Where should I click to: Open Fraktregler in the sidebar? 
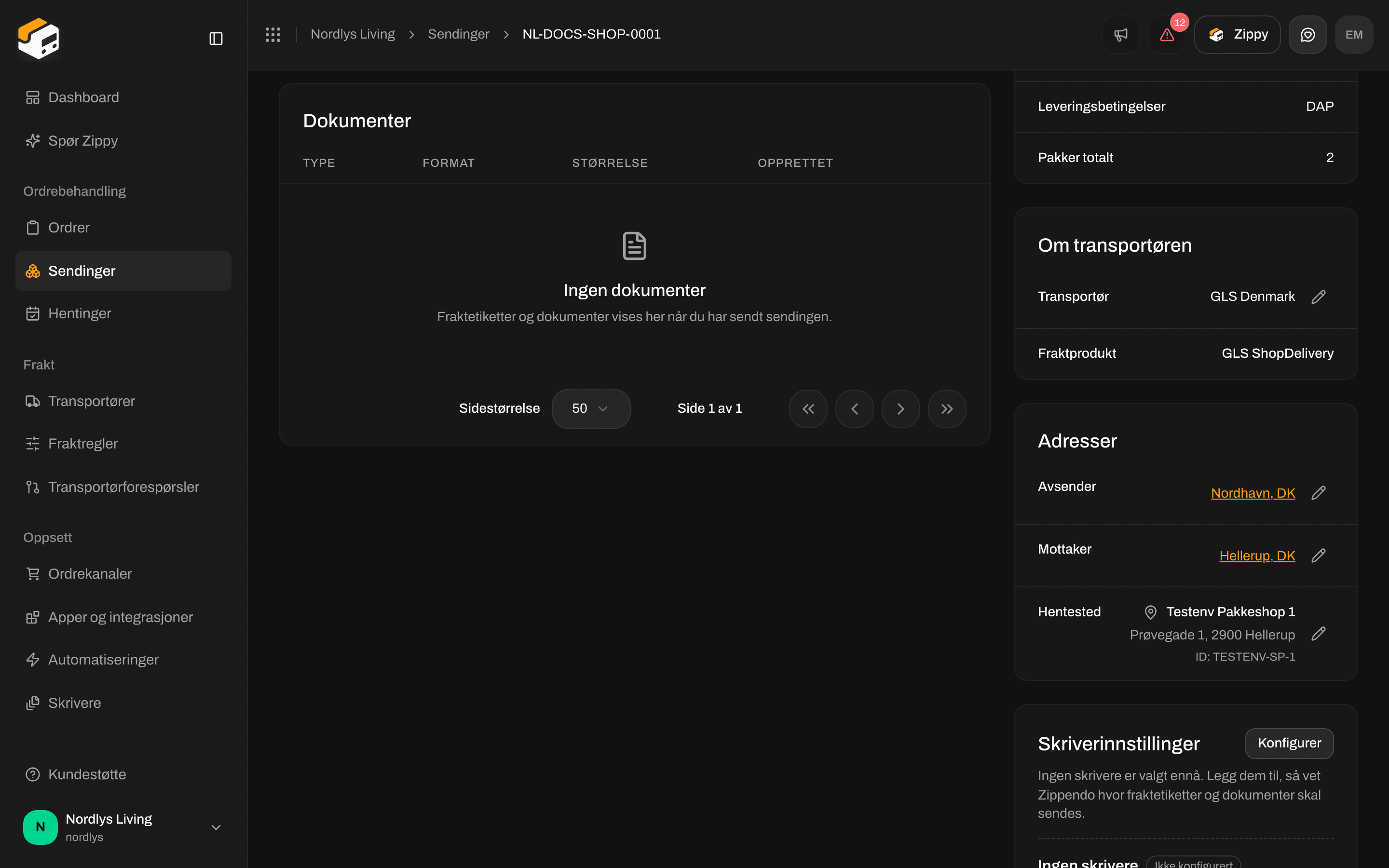[123, 444]
